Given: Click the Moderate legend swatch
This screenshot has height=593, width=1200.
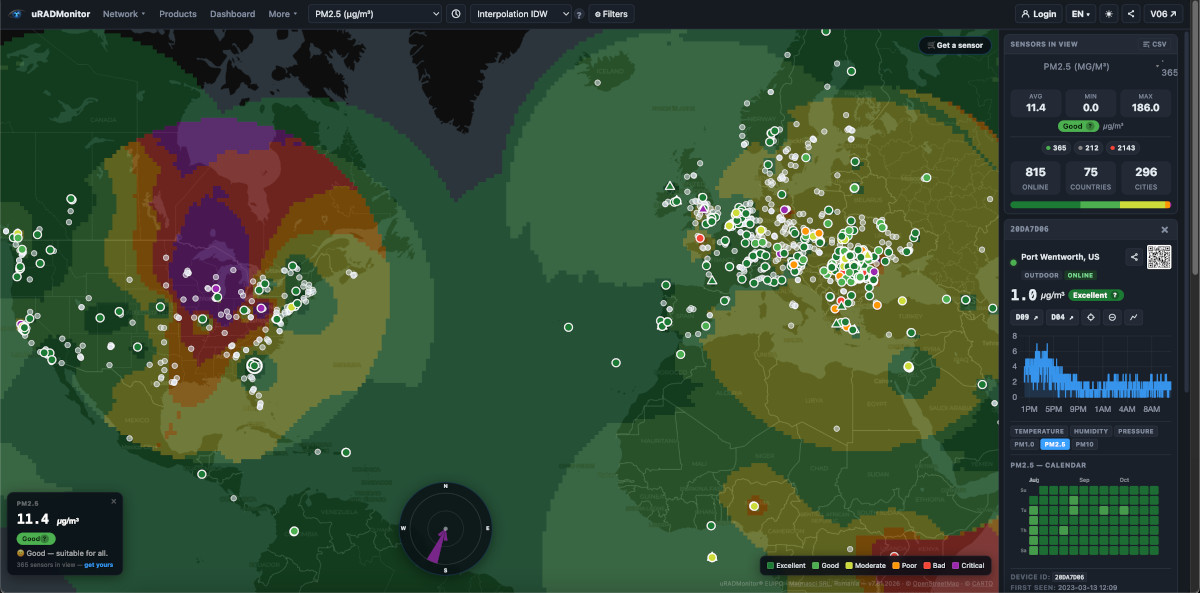Looking at the screenshot, I should pyautogui.click(x=847, y=566).
